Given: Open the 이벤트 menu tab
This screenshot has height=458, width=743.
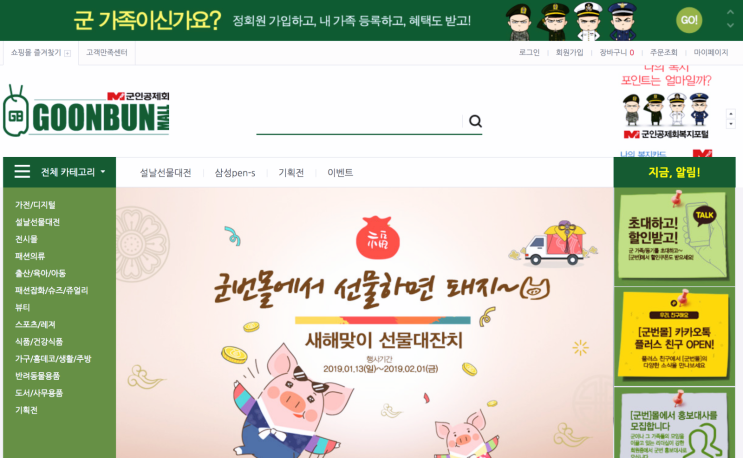Looking at the screenshot, I should click(340, 172).
